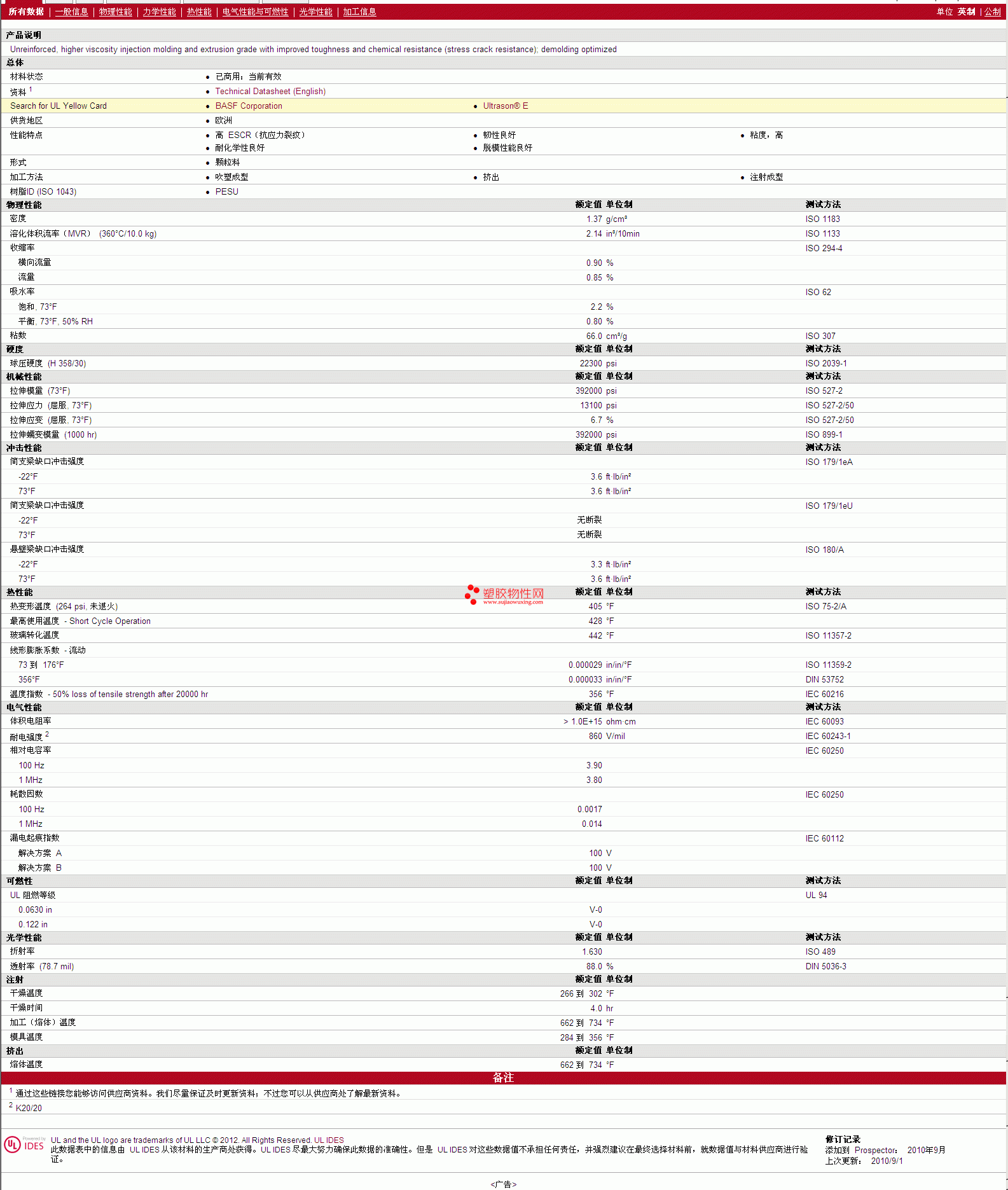This screenshot has height=1190, width=1008.
Task: Click footnote 2 K20/20 text
Action: (x=29, y=1108)
